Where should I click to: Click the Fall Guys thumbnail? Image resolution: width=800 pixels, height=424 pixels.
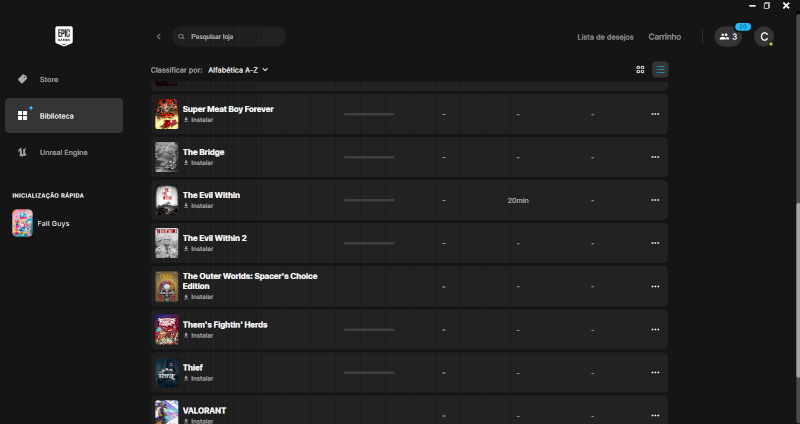pyautogui.click(x=22, y=223)
